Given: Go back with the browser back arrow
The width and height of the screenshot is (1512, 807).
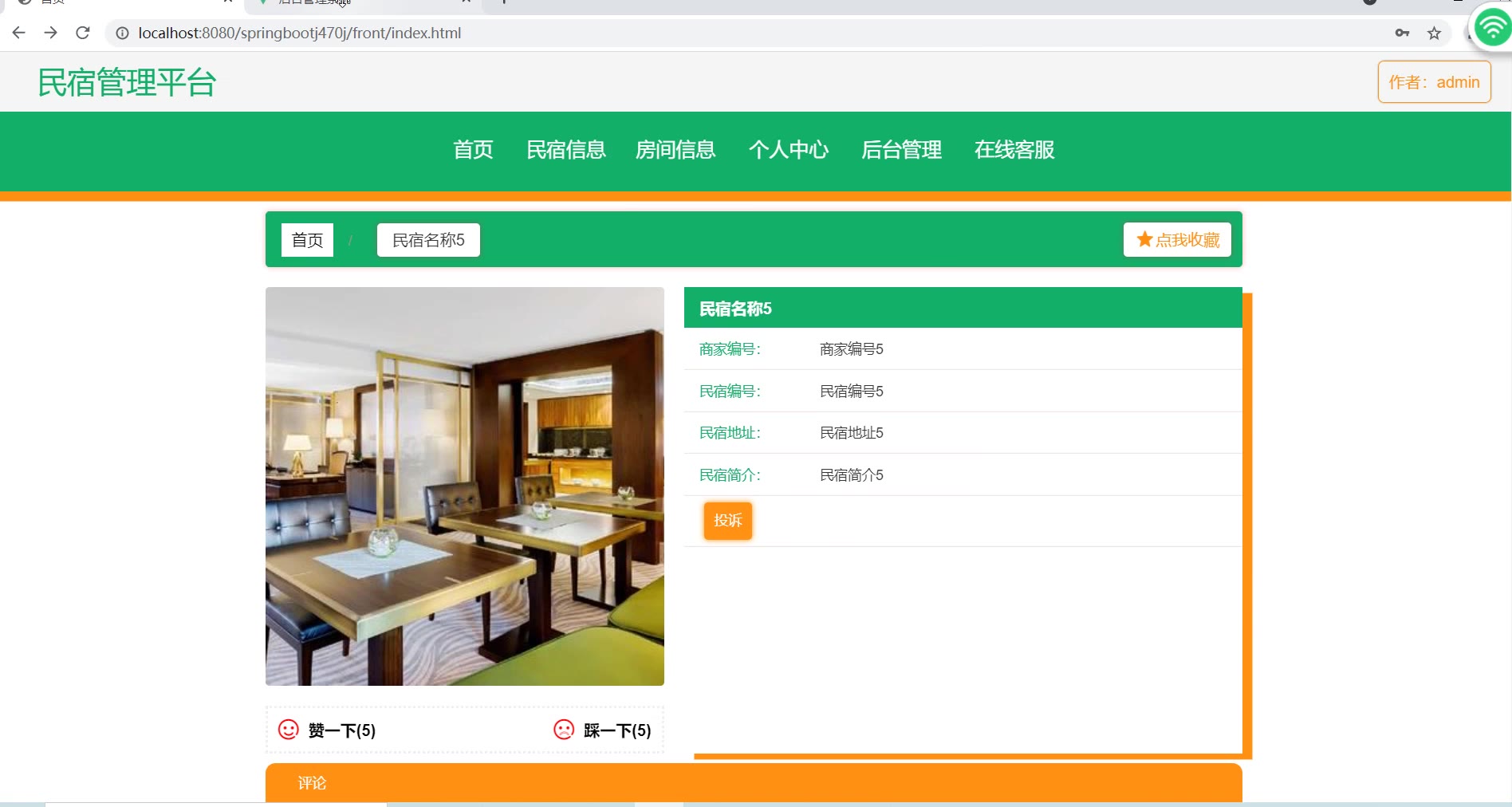Looking at the screenshot, I should (x=19, y=33).
